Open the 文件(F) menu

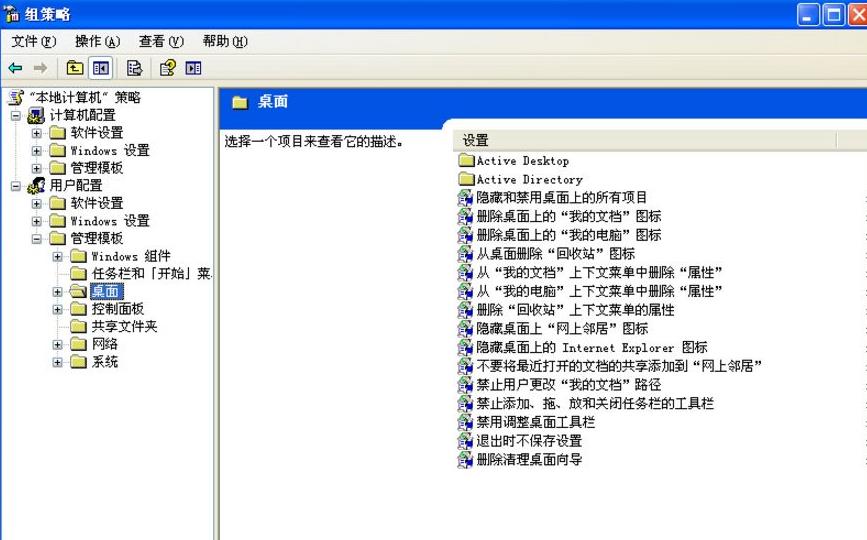(34, 41)
